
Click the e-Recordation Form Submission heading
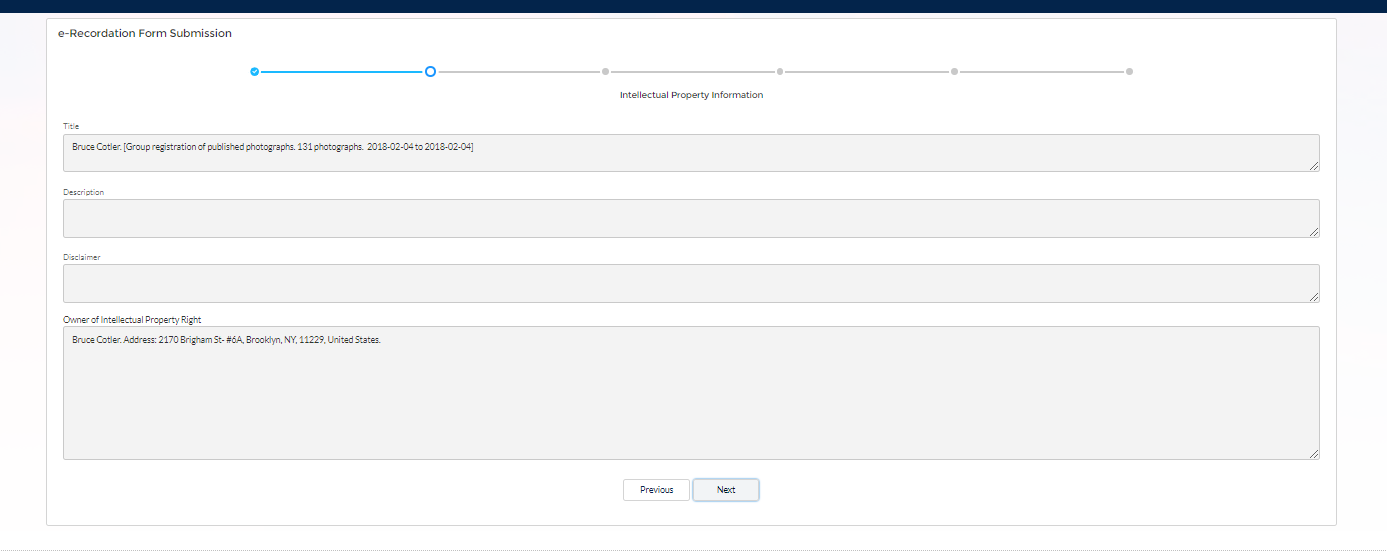tap(145, 33)
